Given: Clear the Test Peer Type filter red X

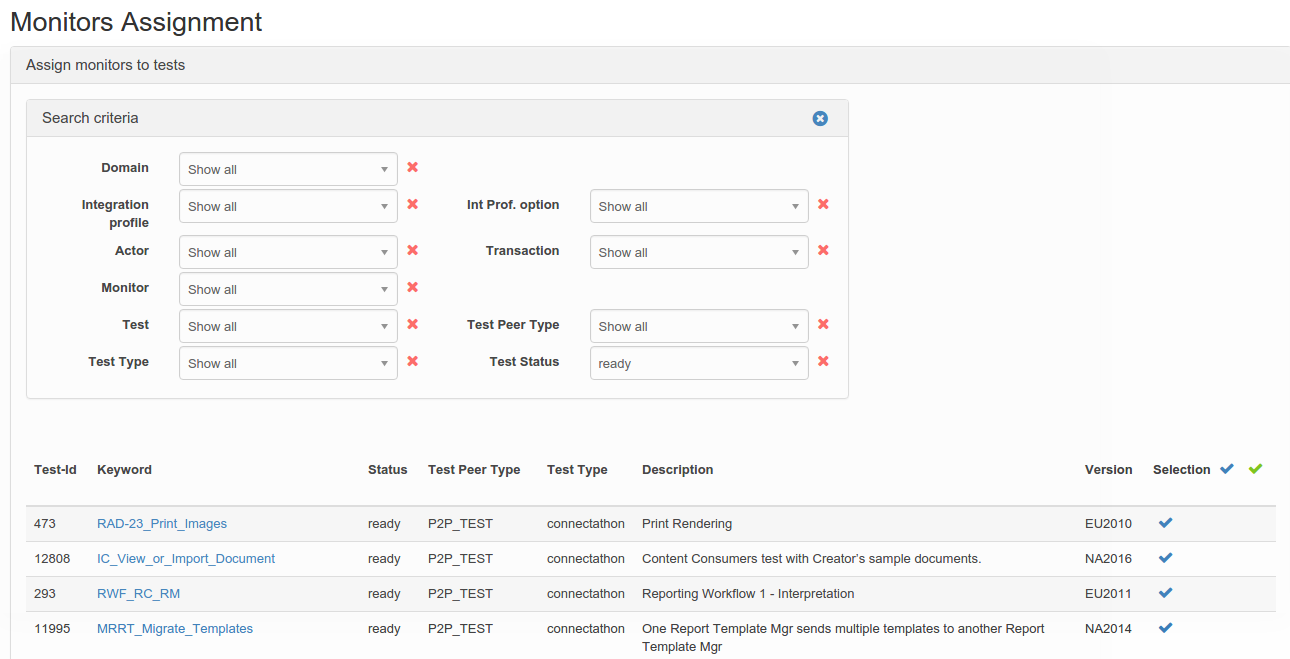Looking at the screenshot, I should [x=823, y=325].
